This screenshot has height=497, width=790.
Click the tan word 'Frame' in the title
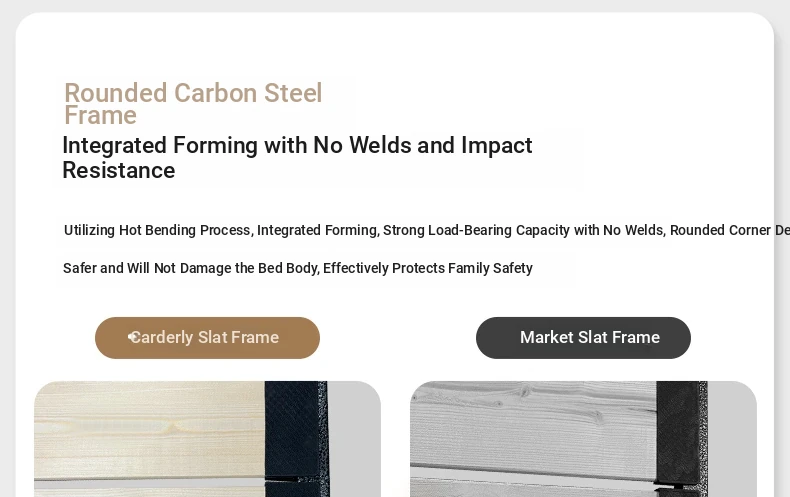(100, 116)
